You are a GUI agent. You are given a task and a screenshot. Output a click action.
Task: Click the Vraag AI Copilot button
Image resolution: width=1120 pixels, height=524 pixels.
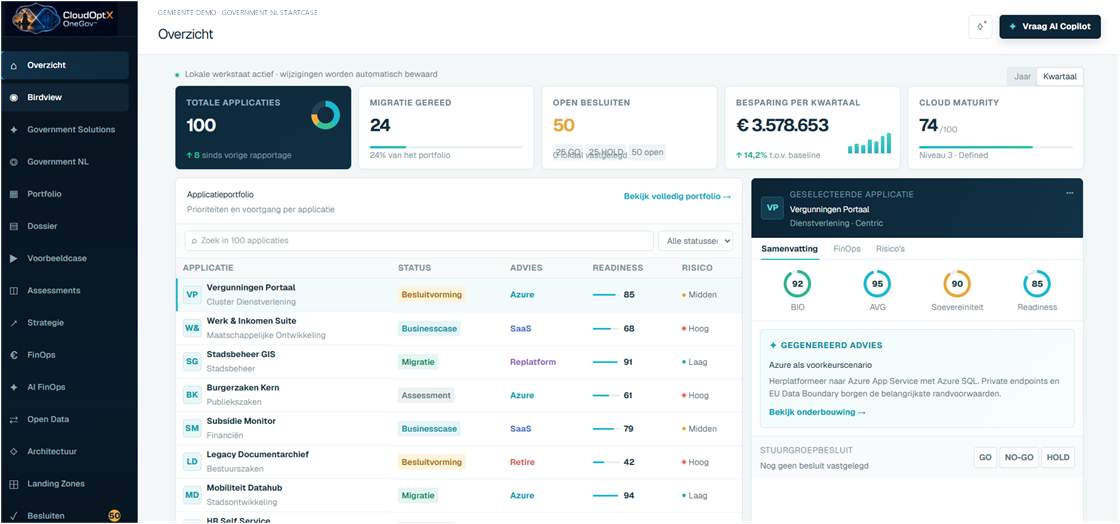(x=1050, y=26)
